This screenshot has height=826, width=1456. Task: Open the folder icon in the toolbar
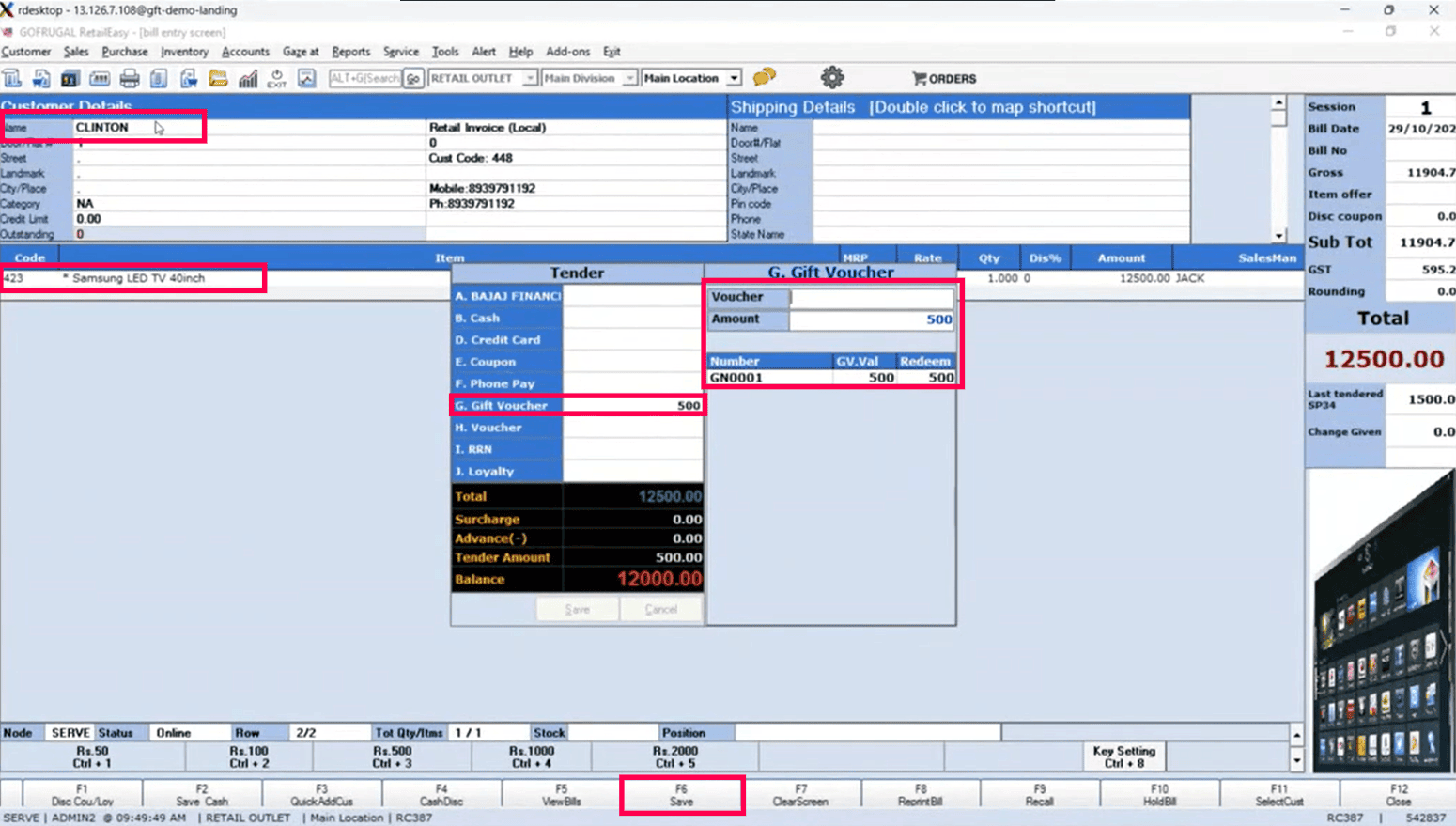tap(218, 79)
